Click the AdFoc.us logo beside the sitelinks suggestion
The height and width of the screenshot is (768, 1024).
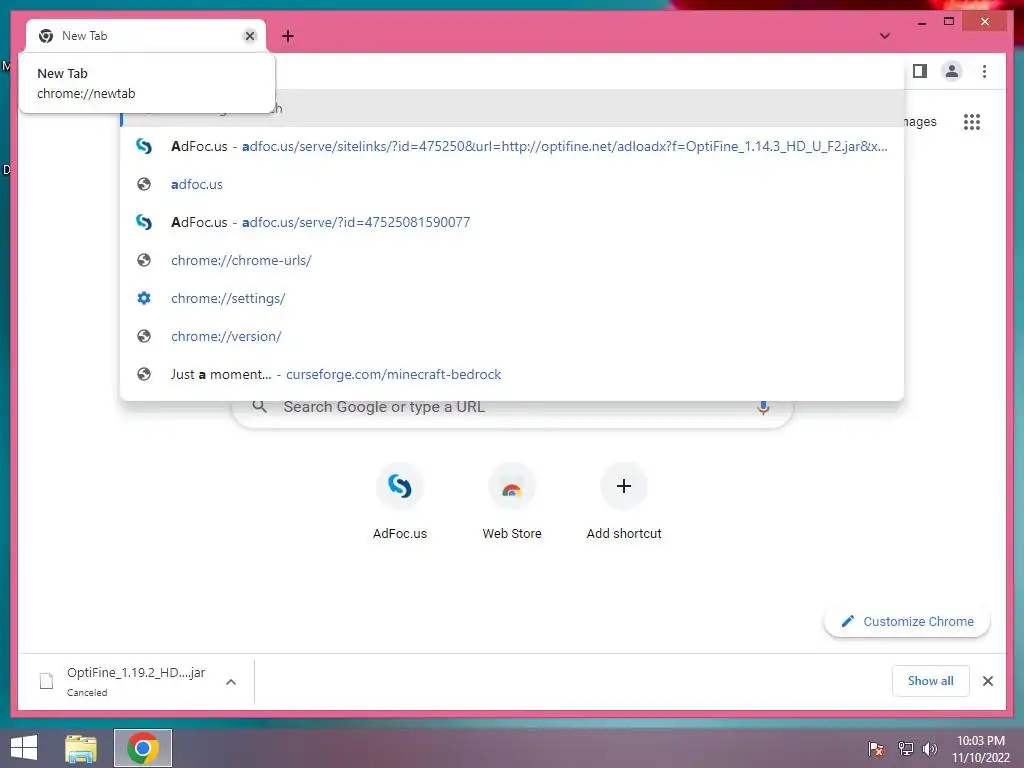click(x=144, y=146)
